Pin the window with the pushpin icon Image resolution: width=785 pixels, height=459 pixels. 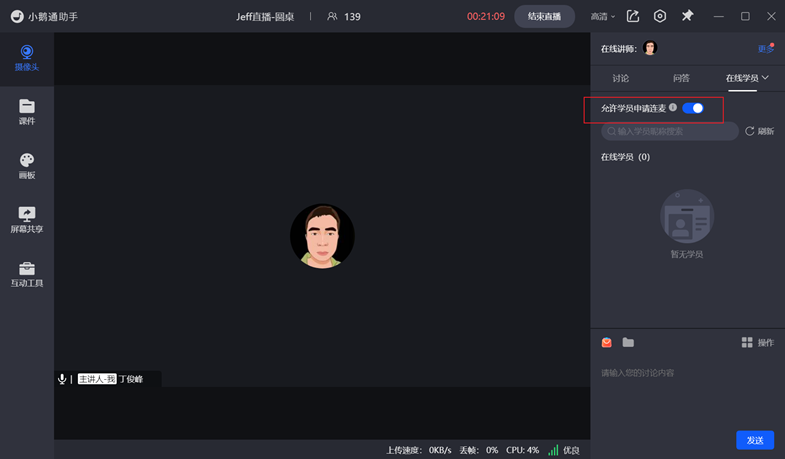pos(687,16)
